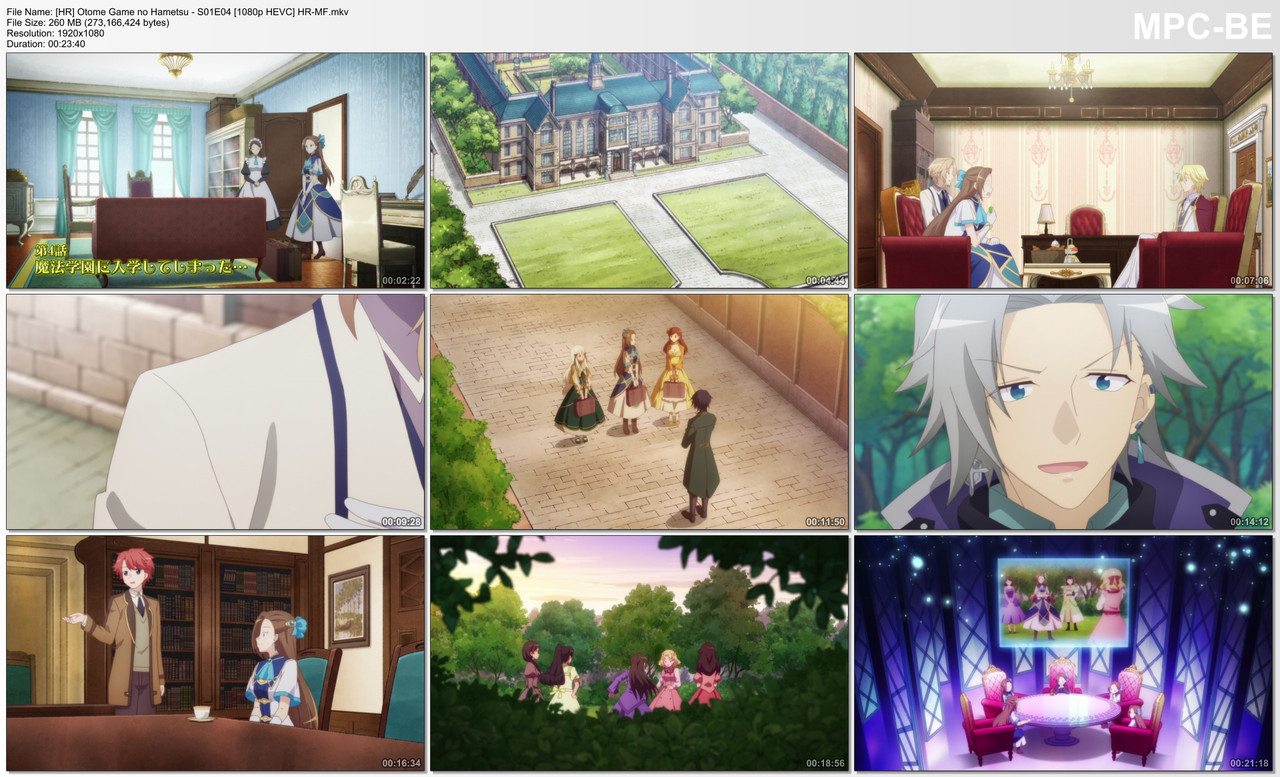Click the 00:11:50 timestamp label
This screenshot has height=777, width=1280.
pos(825,522)
